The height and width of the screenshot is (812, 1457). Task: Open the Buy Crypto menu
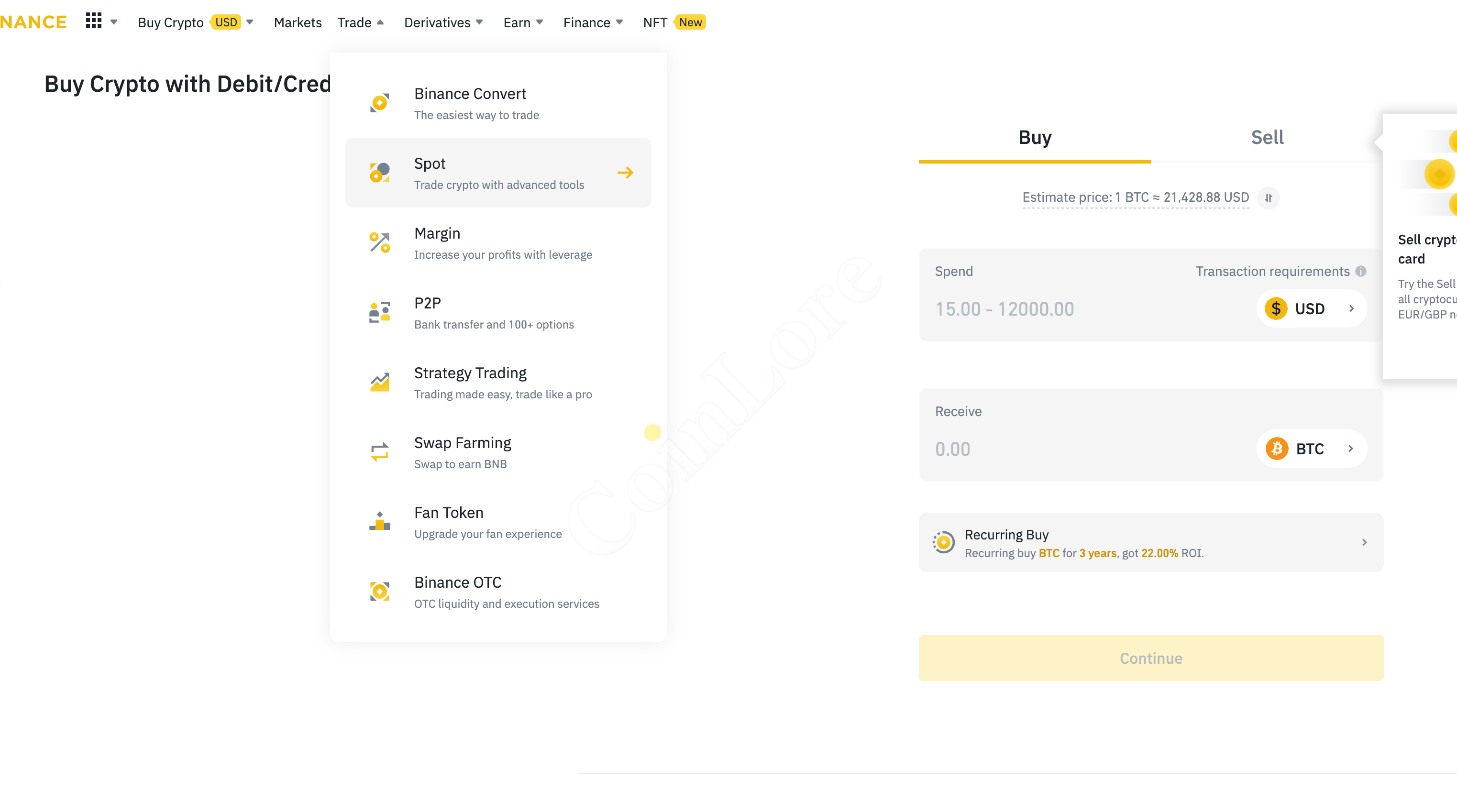point(170,22)
